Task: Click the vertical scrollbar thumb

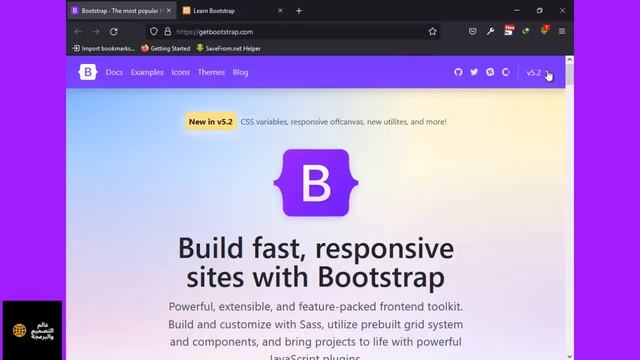Action: click(x=569, y=74)
